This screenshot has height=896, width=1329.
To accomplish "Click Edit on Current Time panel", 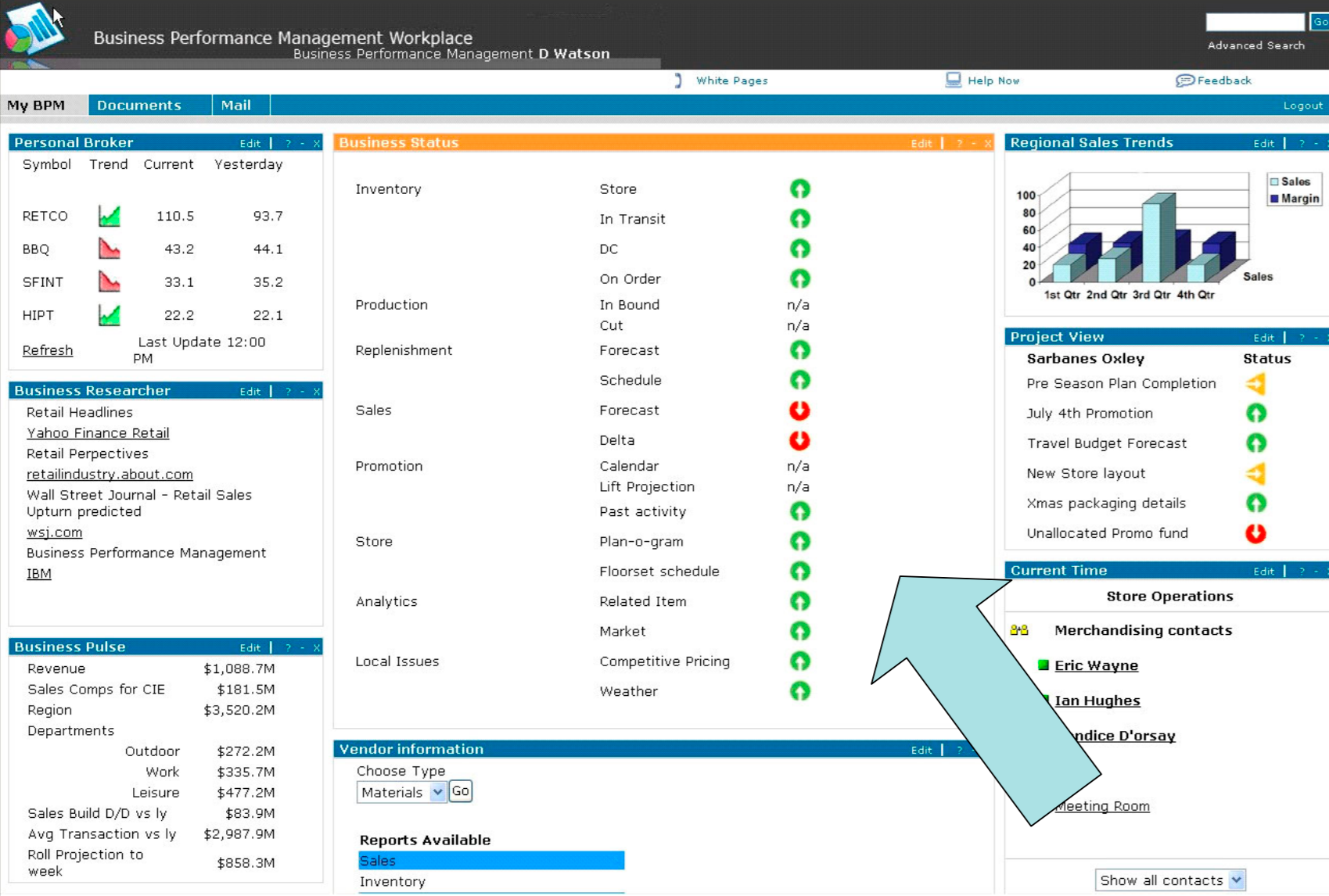I will point(1263,572).
